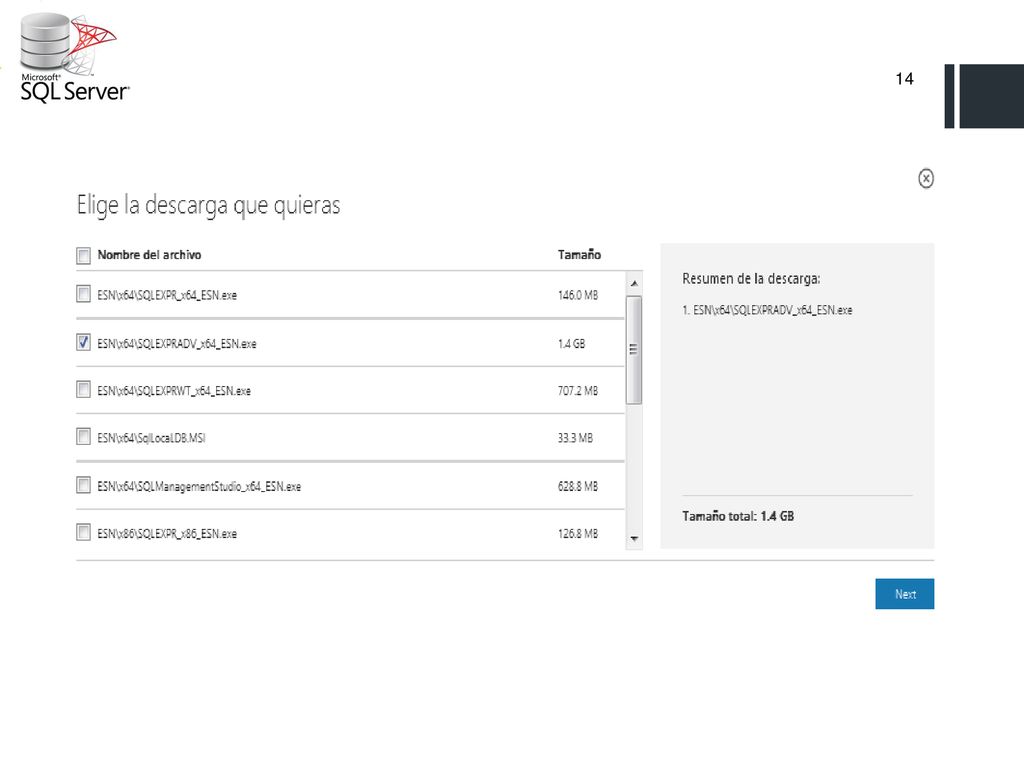Select the file name ESN\x64\SQLEXPR_x64_ESN.exe
Viewport: 1024px width, 768px height.
[x=167, y=295]
